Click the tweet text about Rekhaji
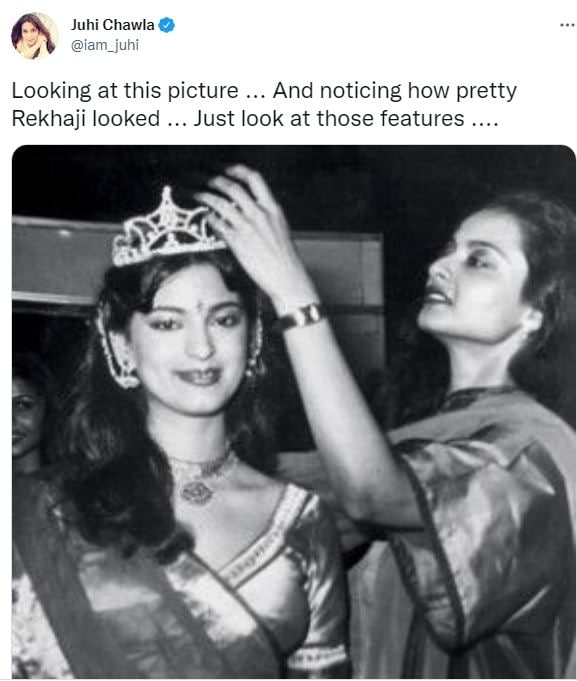Image resolution: width=577 pixels, height=681 pixels. (x=264, y=104)
